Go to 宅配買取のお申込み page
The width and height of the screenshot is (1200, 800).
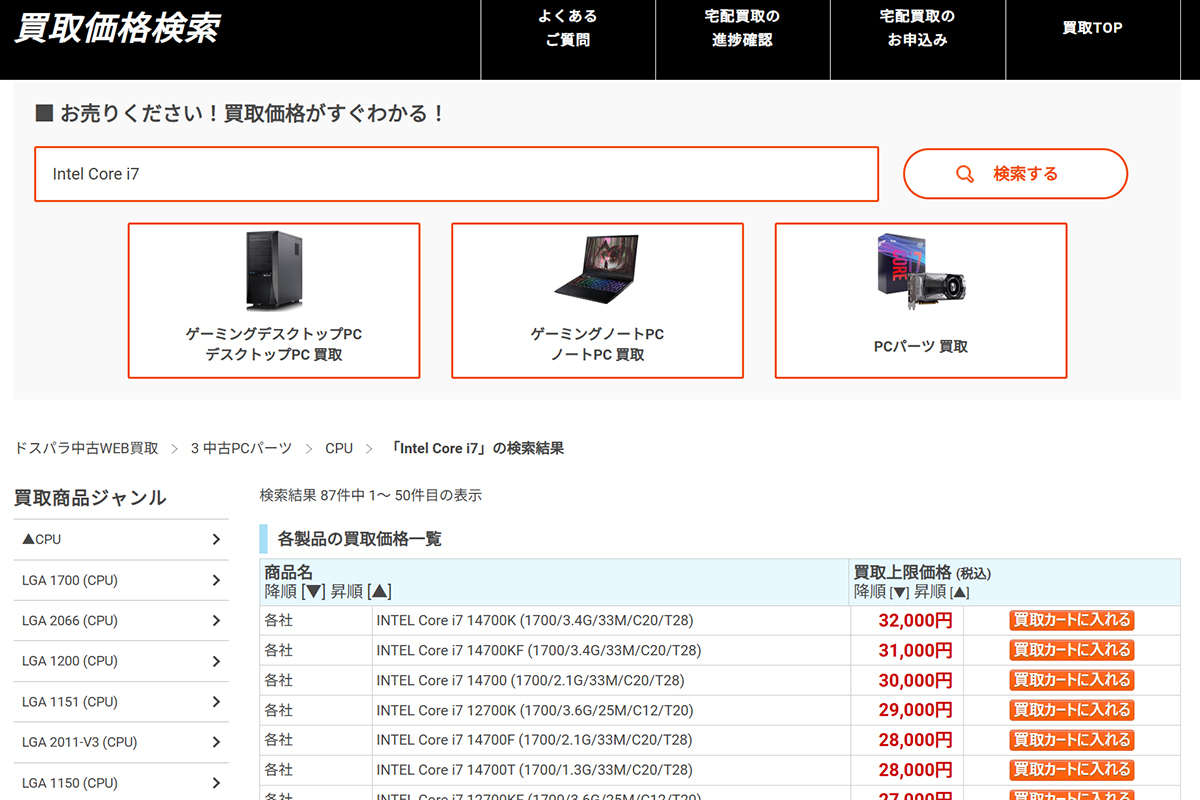pos(917,28)
